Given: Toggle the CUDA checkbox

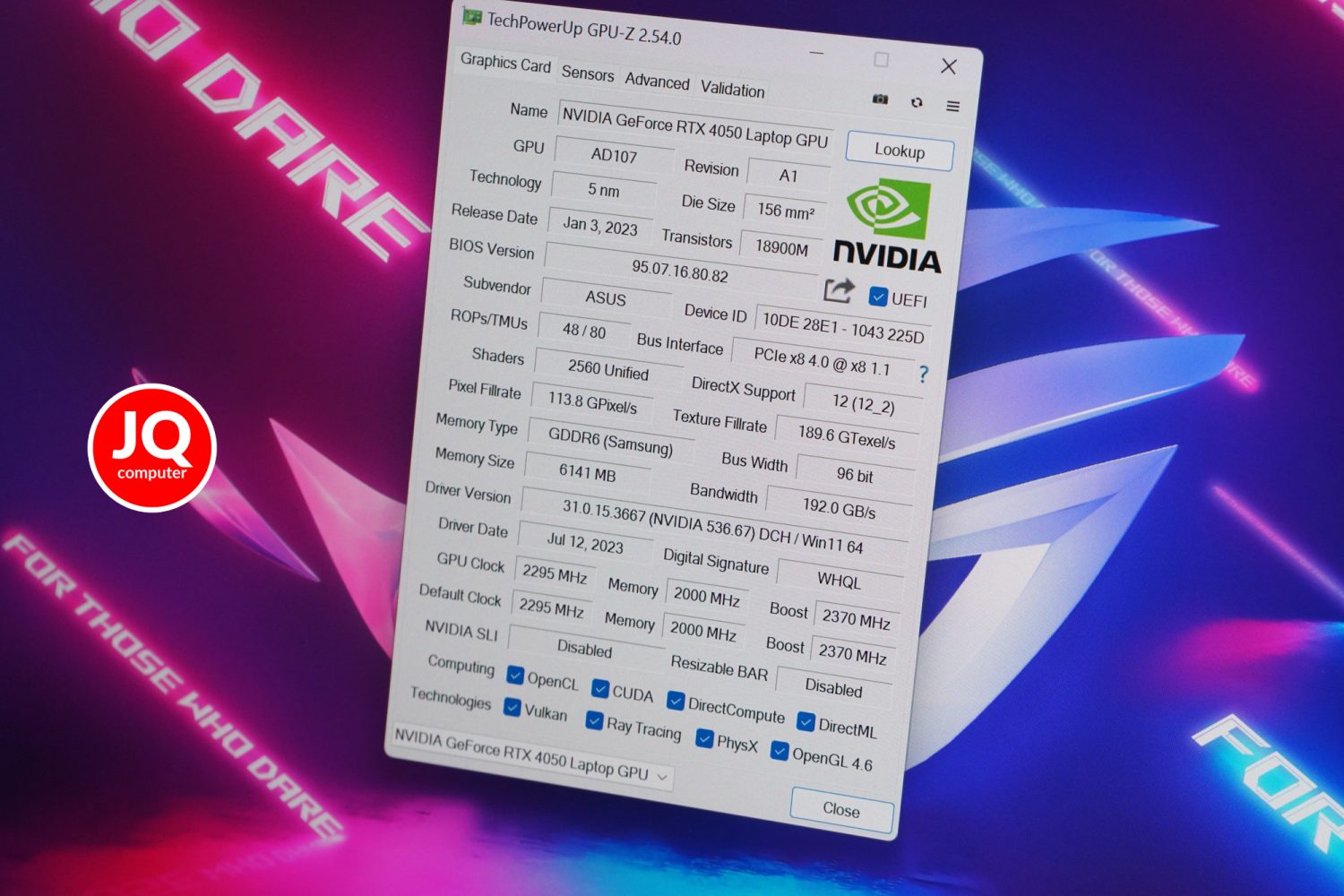Looking at the screenshot, I should (600, 688).
